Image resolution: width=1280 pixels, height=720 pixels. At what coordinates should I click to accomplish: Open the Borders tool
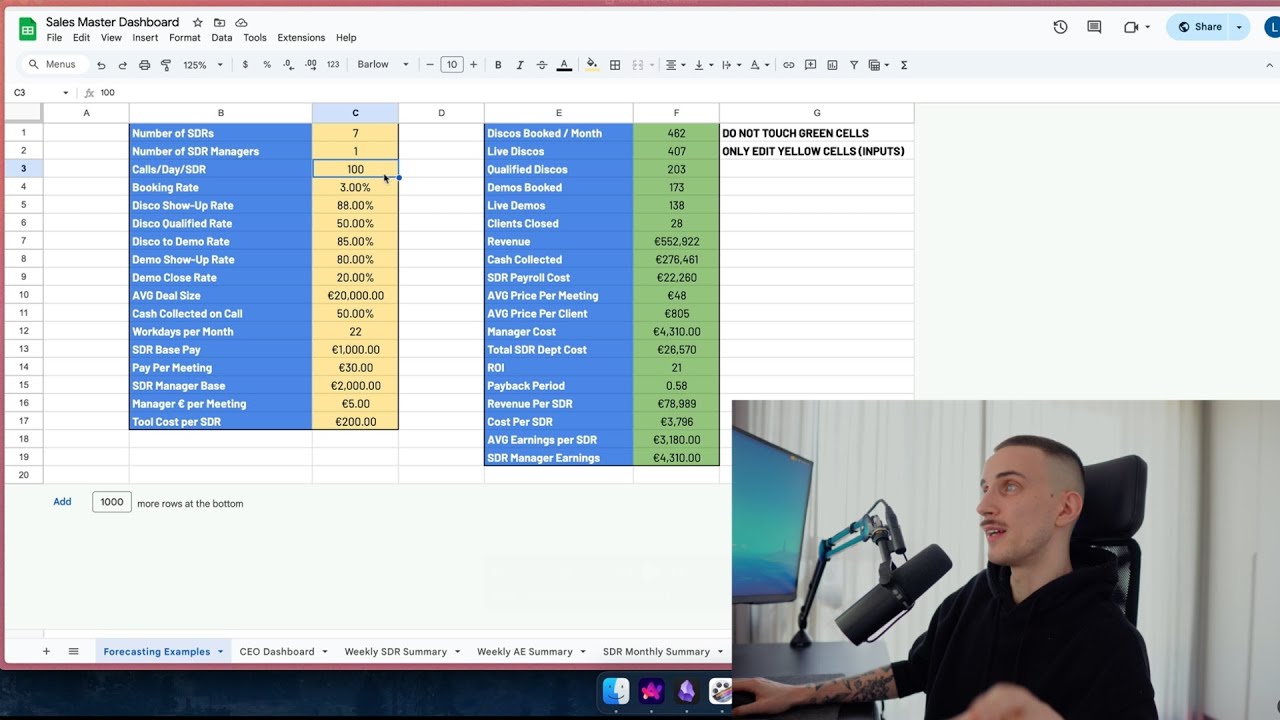tap(615, 65)
